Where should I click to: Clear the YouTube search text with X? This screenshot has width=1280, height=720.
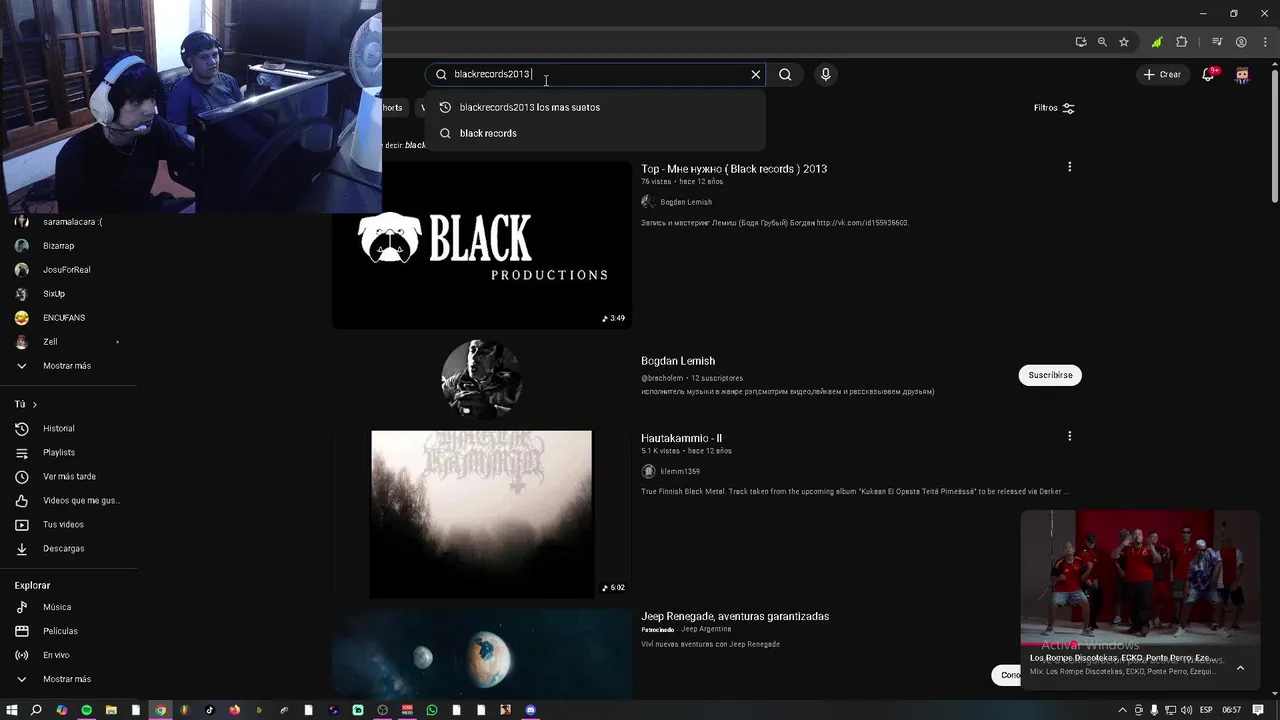756,74
